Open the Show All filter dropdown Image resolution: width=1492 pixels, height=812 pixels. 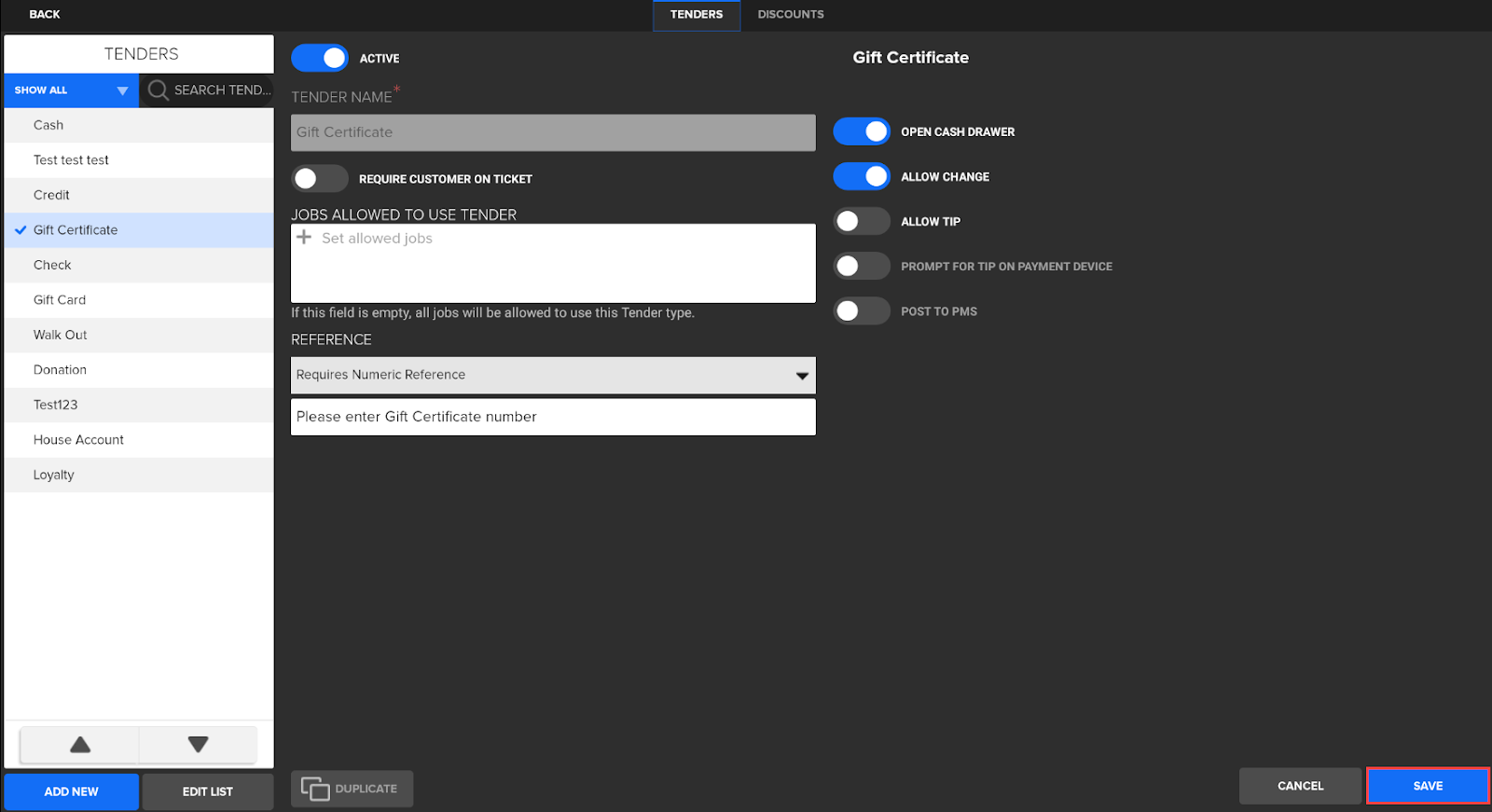(x=71, y=90)
